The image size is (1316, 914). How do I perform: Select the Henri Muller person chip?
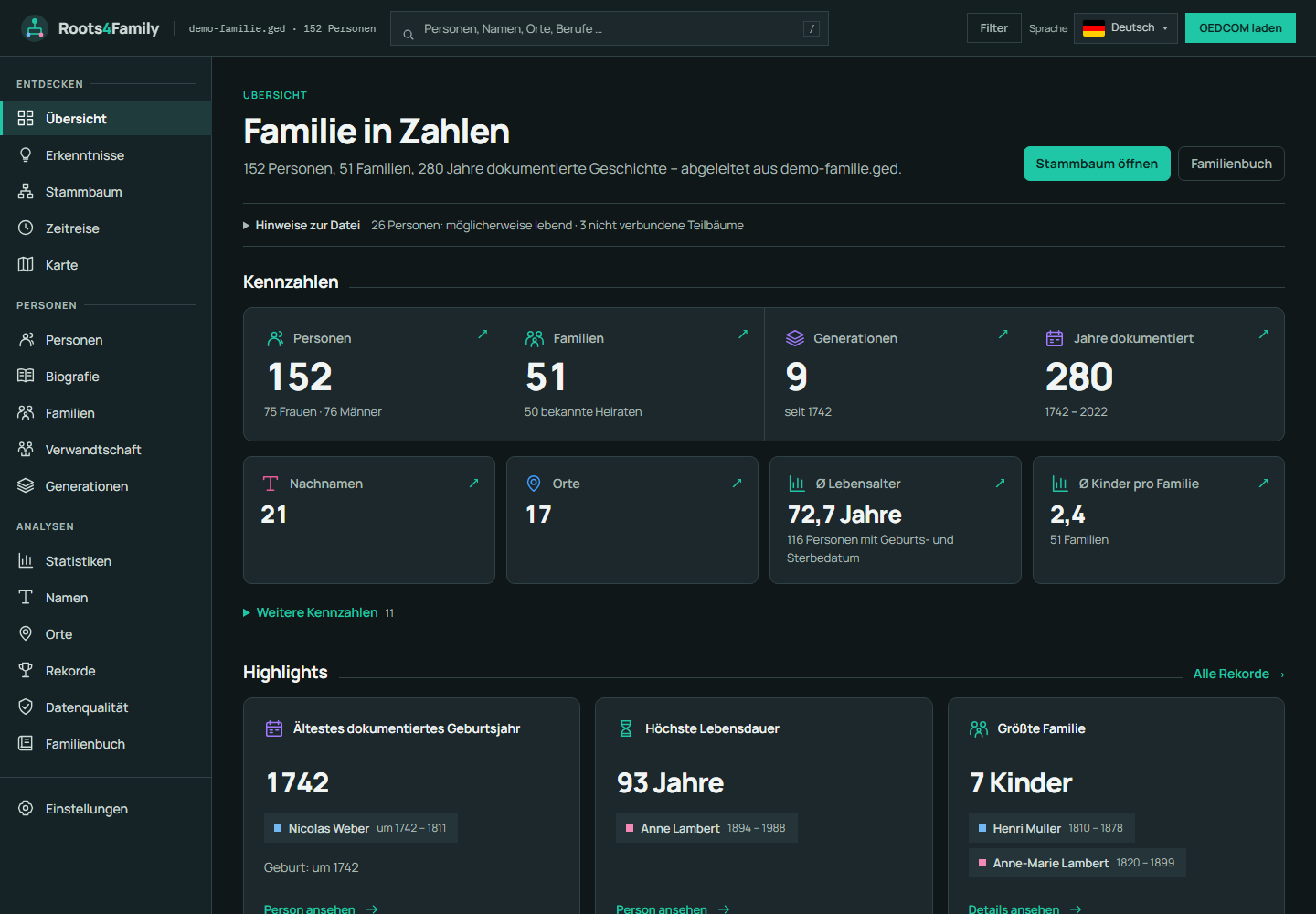[1051, 828]
